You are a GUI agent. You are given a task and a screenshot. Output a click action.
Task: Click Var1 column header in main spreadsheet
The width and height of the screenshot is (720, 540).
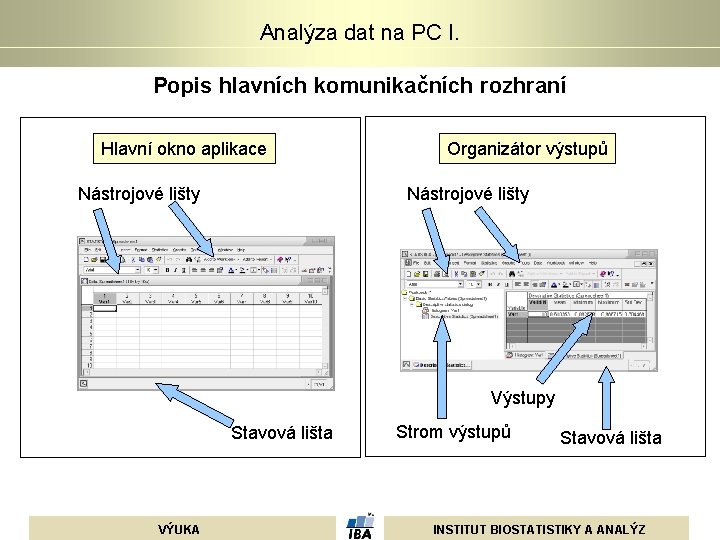coord(105,299)
